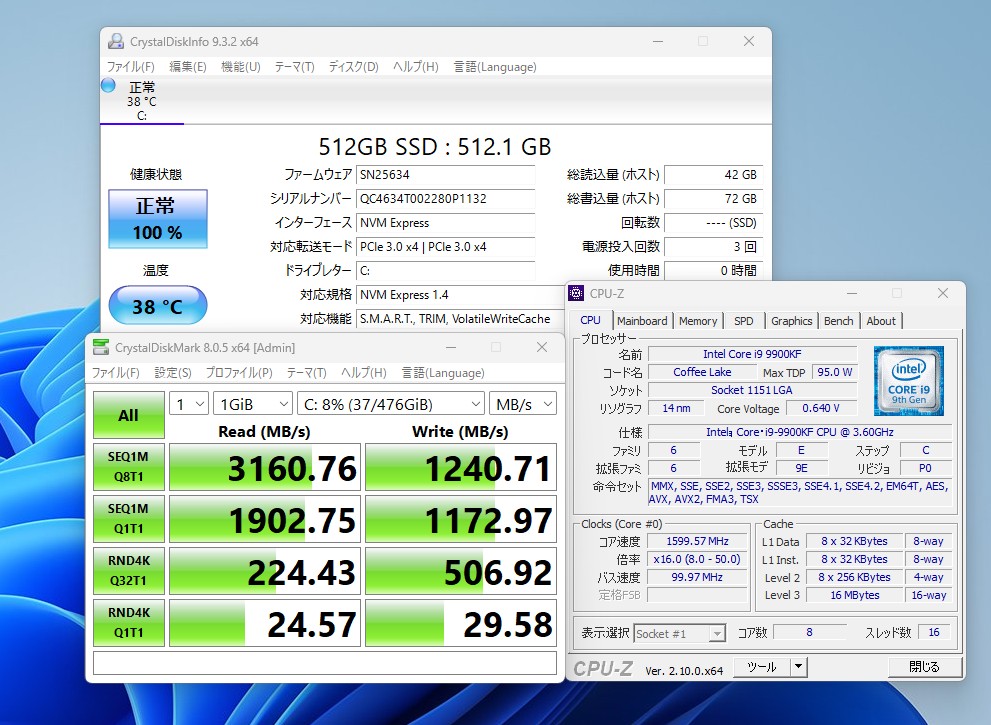Click 閉じる button in CPU-Z
Viewport: 991px width, 725px height.
925,666
